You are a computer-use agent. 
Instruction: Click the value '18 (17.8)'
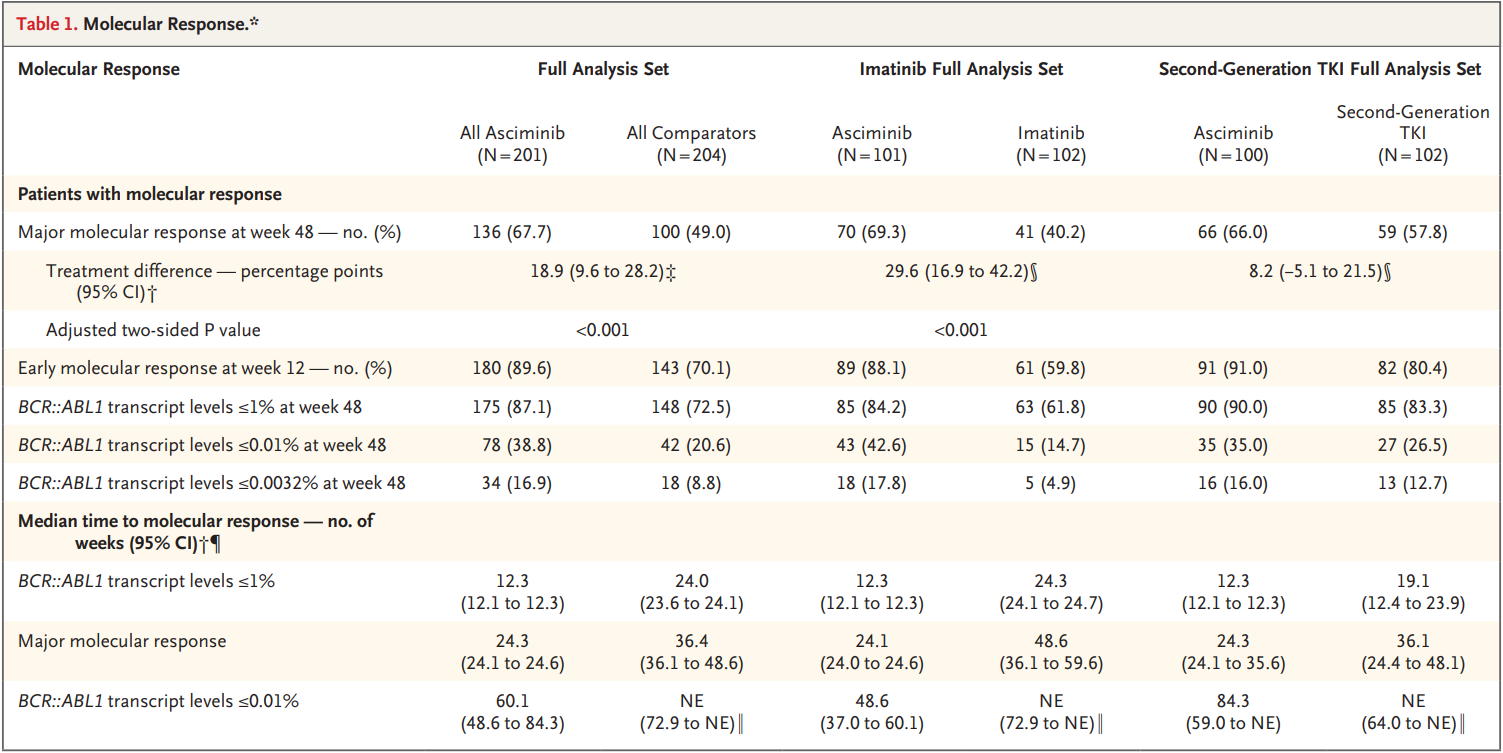click(872, 484)
